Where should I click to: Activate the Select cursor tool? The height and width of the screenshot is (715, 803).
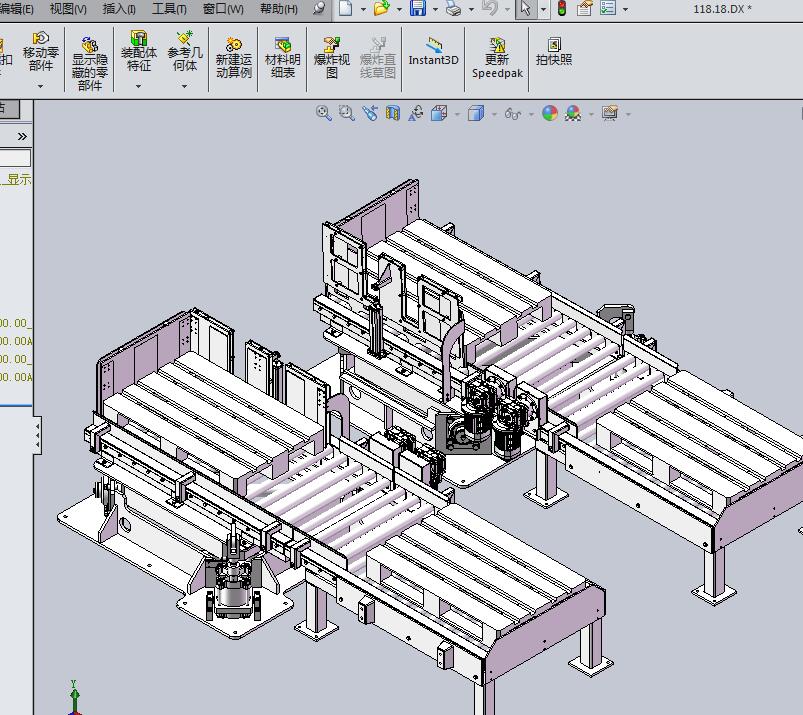click(x=525, y=9)
